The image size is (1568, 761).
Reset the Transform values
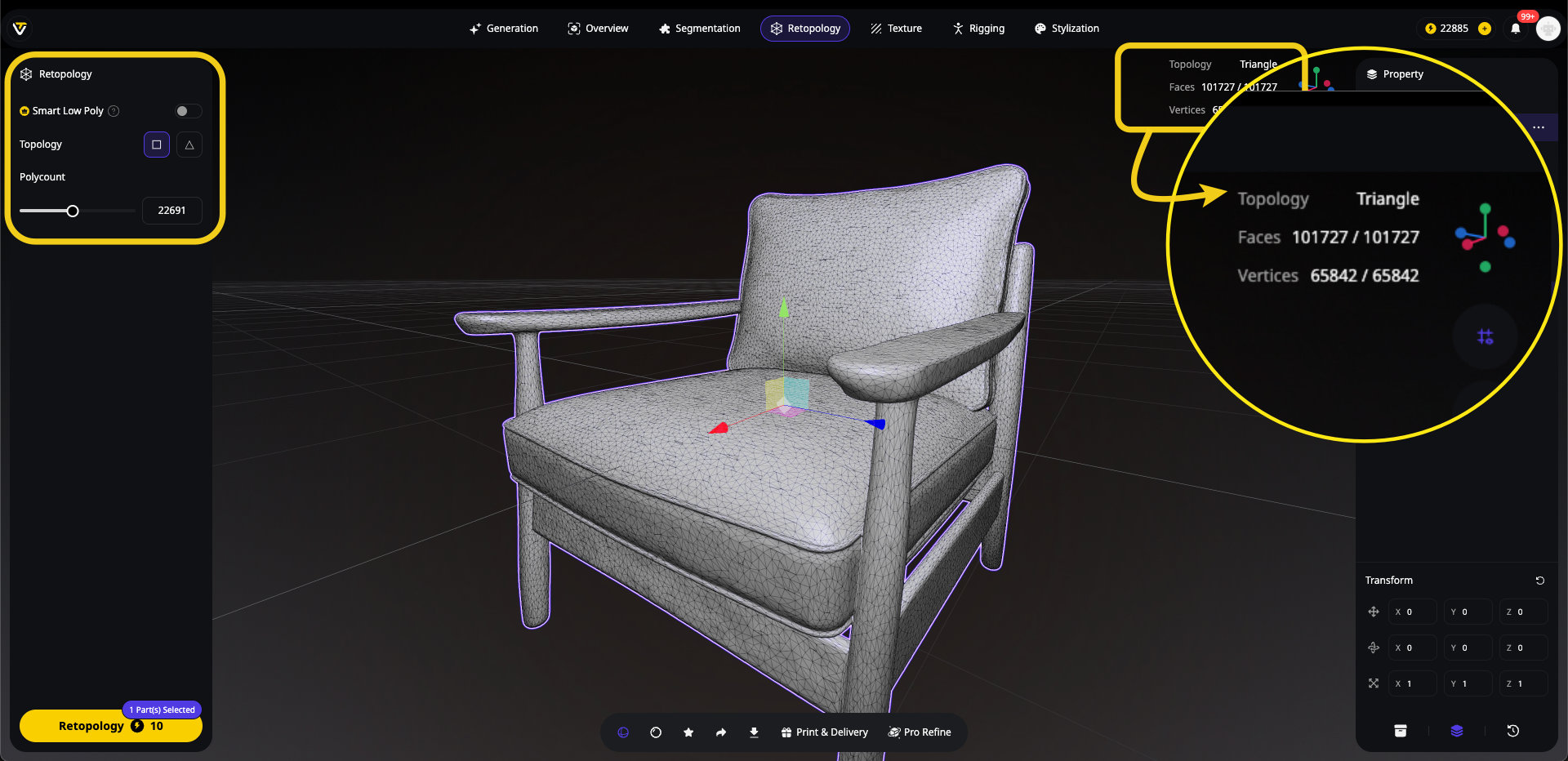point(1539,581)
